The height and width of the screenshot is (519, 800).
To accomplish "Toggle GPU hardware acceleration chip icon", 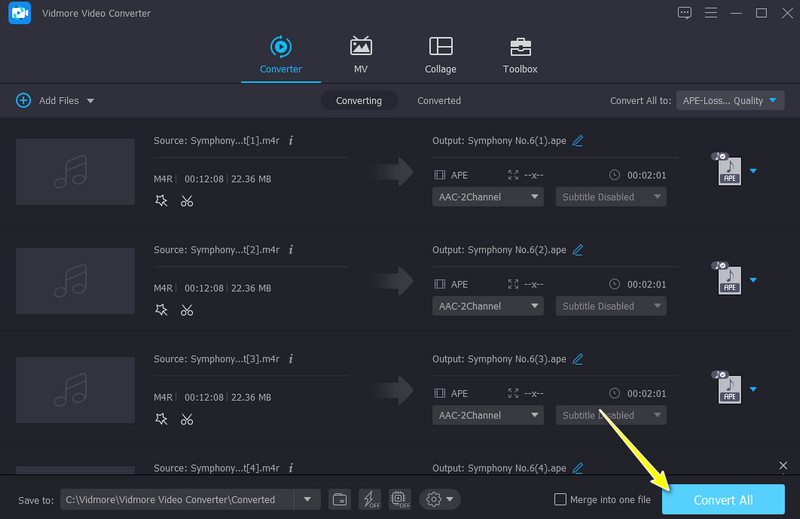I will 399,499.
